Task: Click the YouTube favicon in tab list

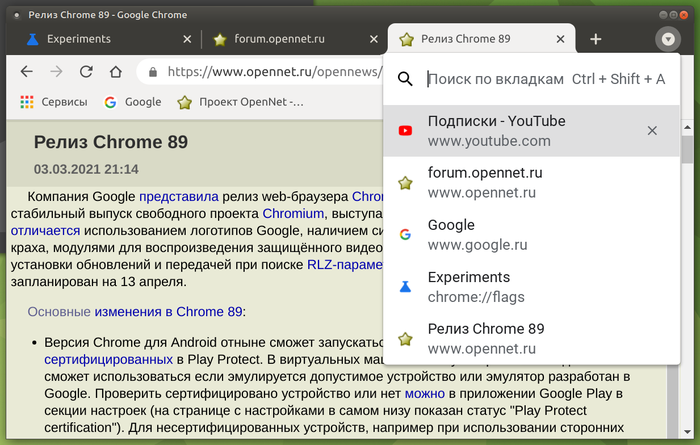Action: pos(405,131)
